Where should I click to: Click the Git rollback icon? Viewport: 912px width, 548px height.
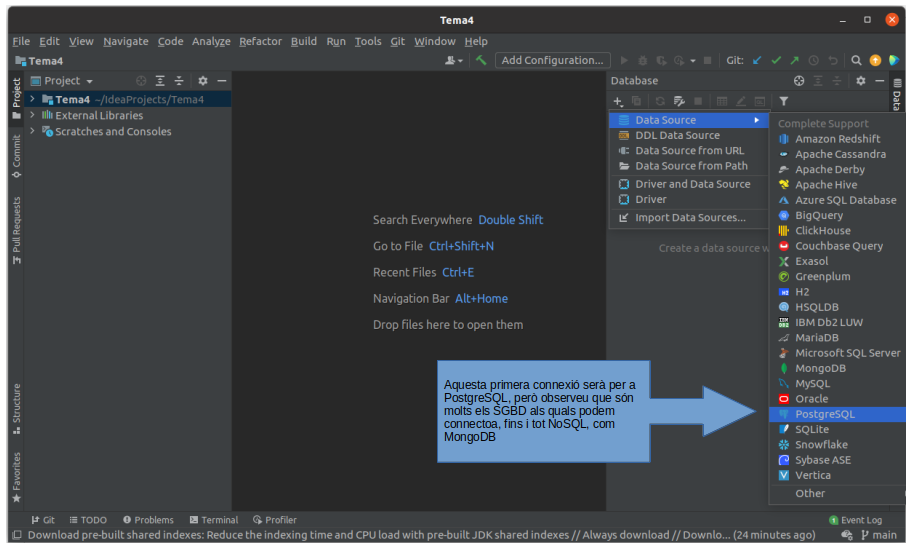click(x=833, y=60)
